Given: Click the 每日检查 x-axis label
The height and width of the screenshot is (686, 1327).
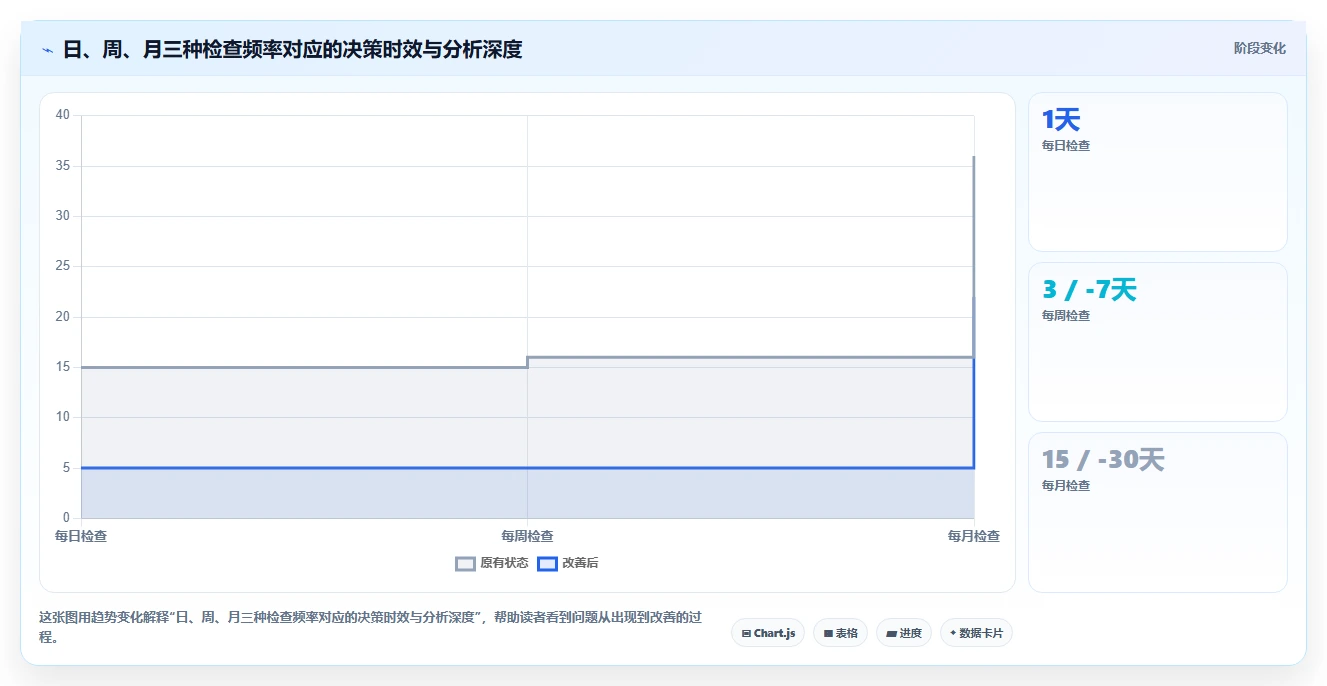Looking at the screenshot, I should (81, 536).
